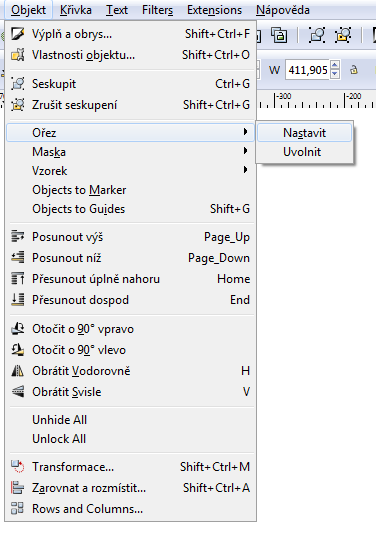The width and height of the screenshot is (376, 534).
Task: Click the Rows and Columns grid icon
Action: [x=17, y=508]
